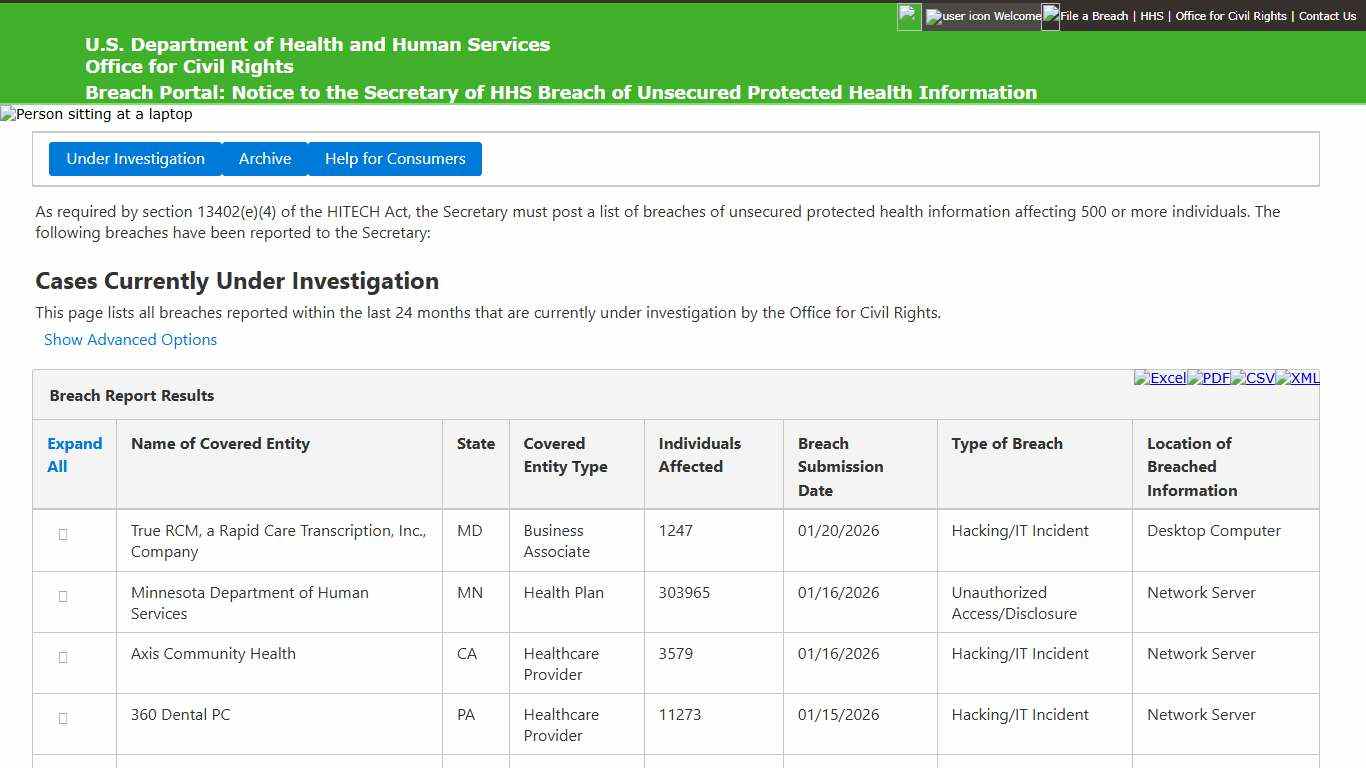1366x768 pixels.
Task: Expand the Minnesota Department of Human Services row
Action: (x=62, y=597)
